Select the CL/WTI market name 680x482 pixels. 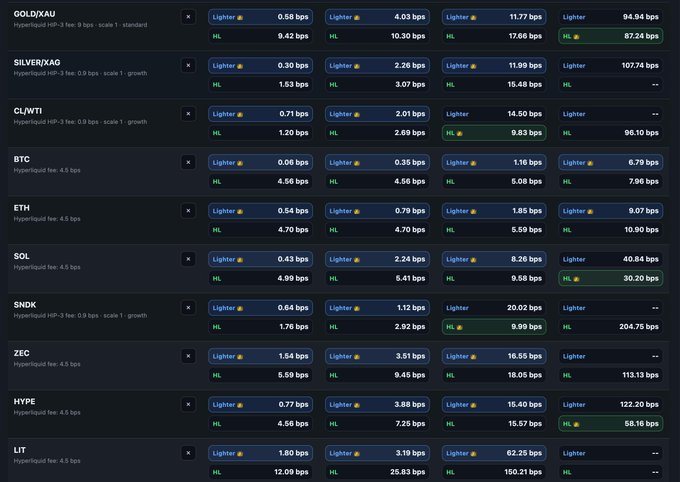pos(28,111)
